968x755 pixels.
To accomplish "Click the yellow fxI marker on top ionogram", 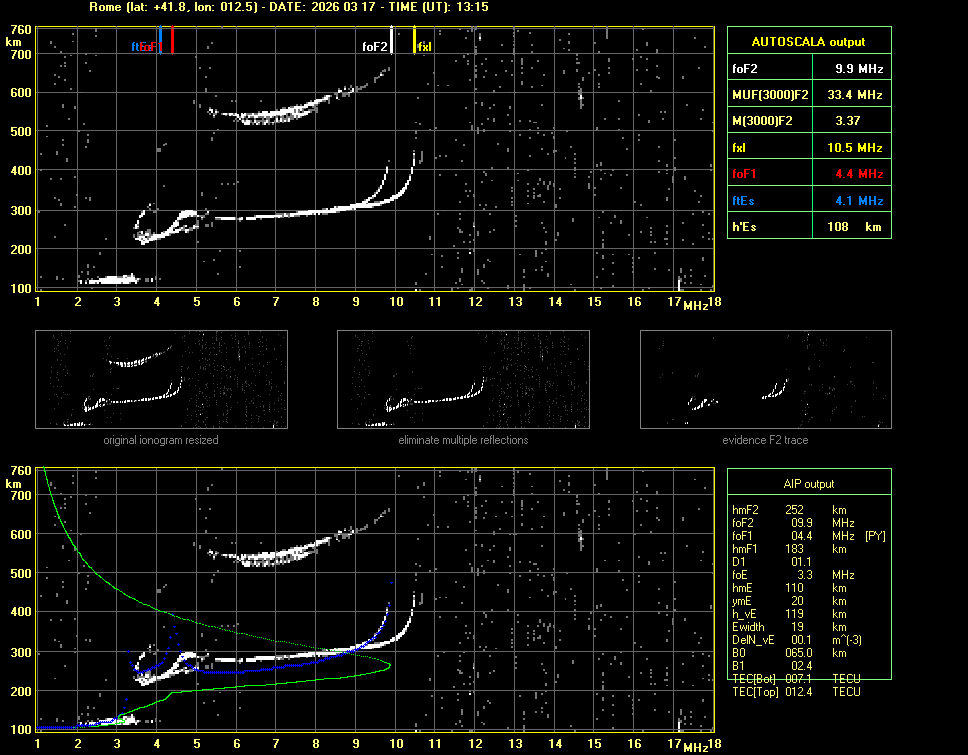I will coord(415,43).
